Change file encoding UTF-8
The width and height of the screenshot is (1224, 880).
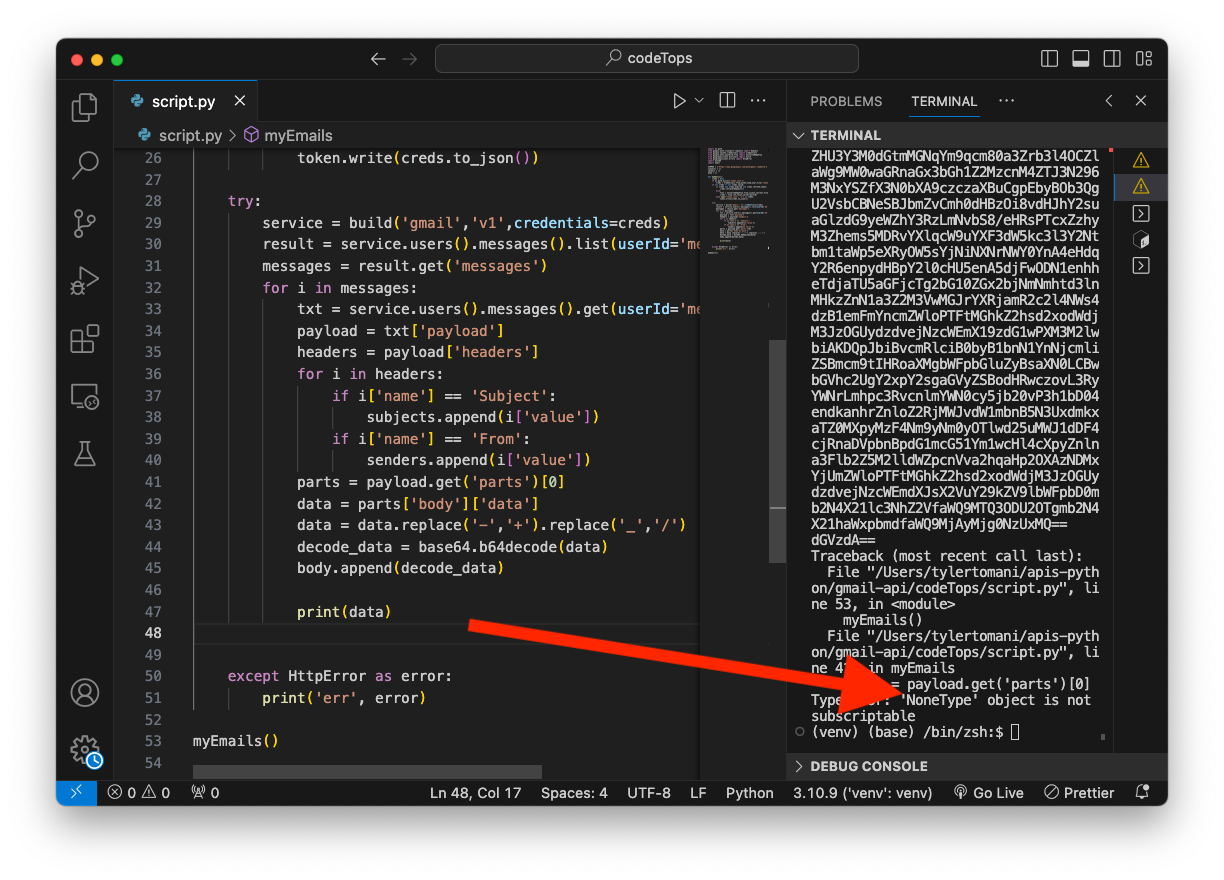click(649, 793)
